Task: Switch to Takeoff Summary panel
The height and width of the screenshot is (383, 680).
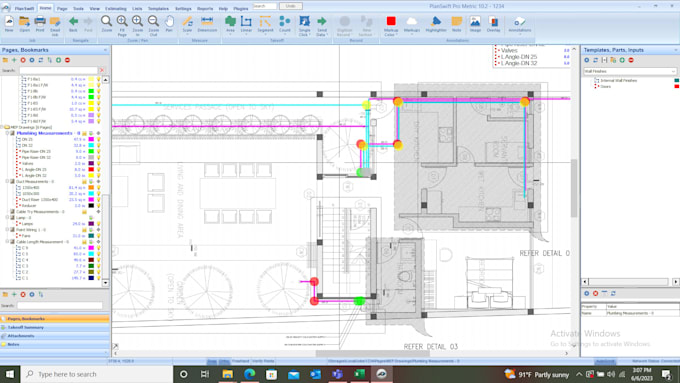Action: [x=55, y=327]
